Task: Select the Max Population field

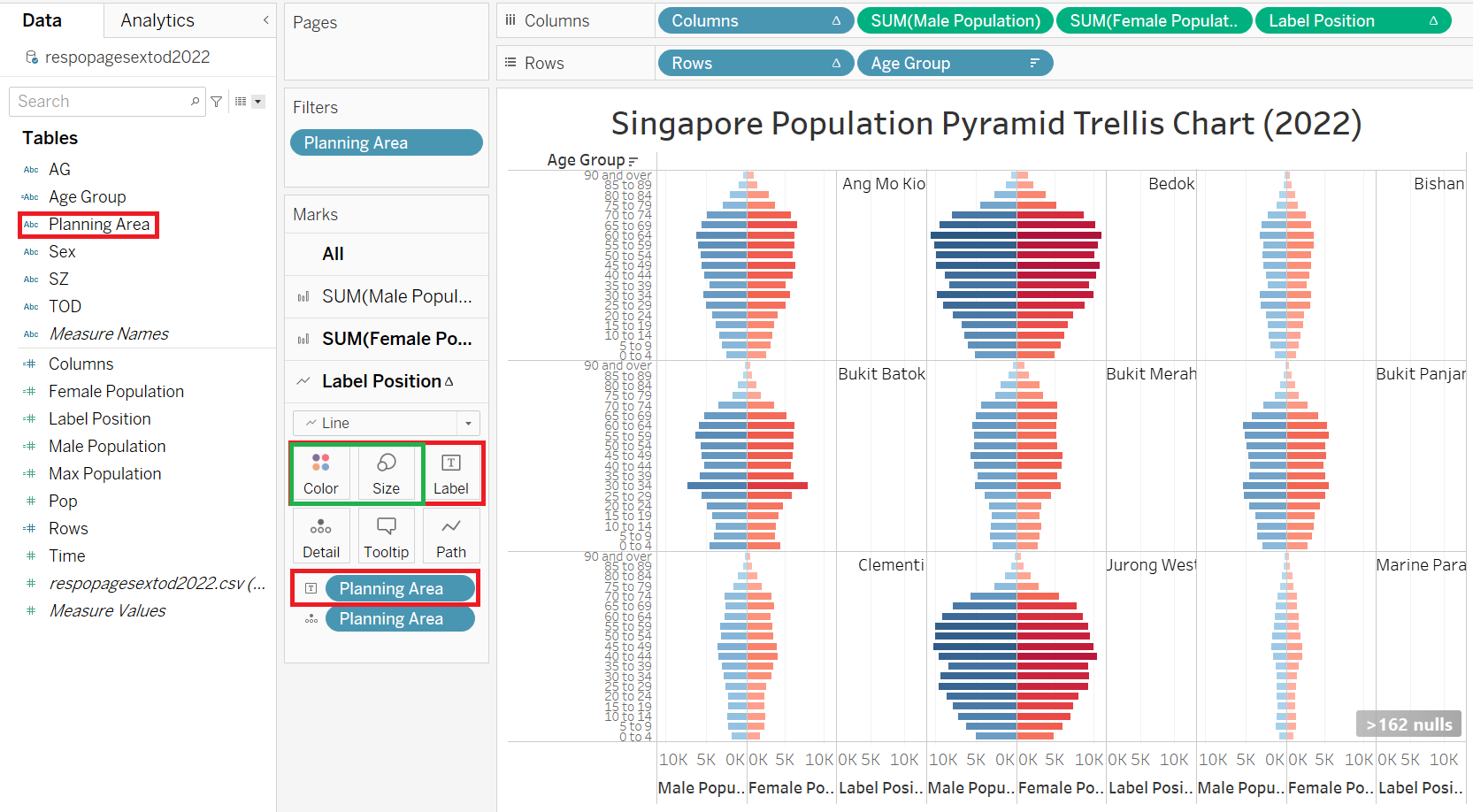Action: [104, 473]
